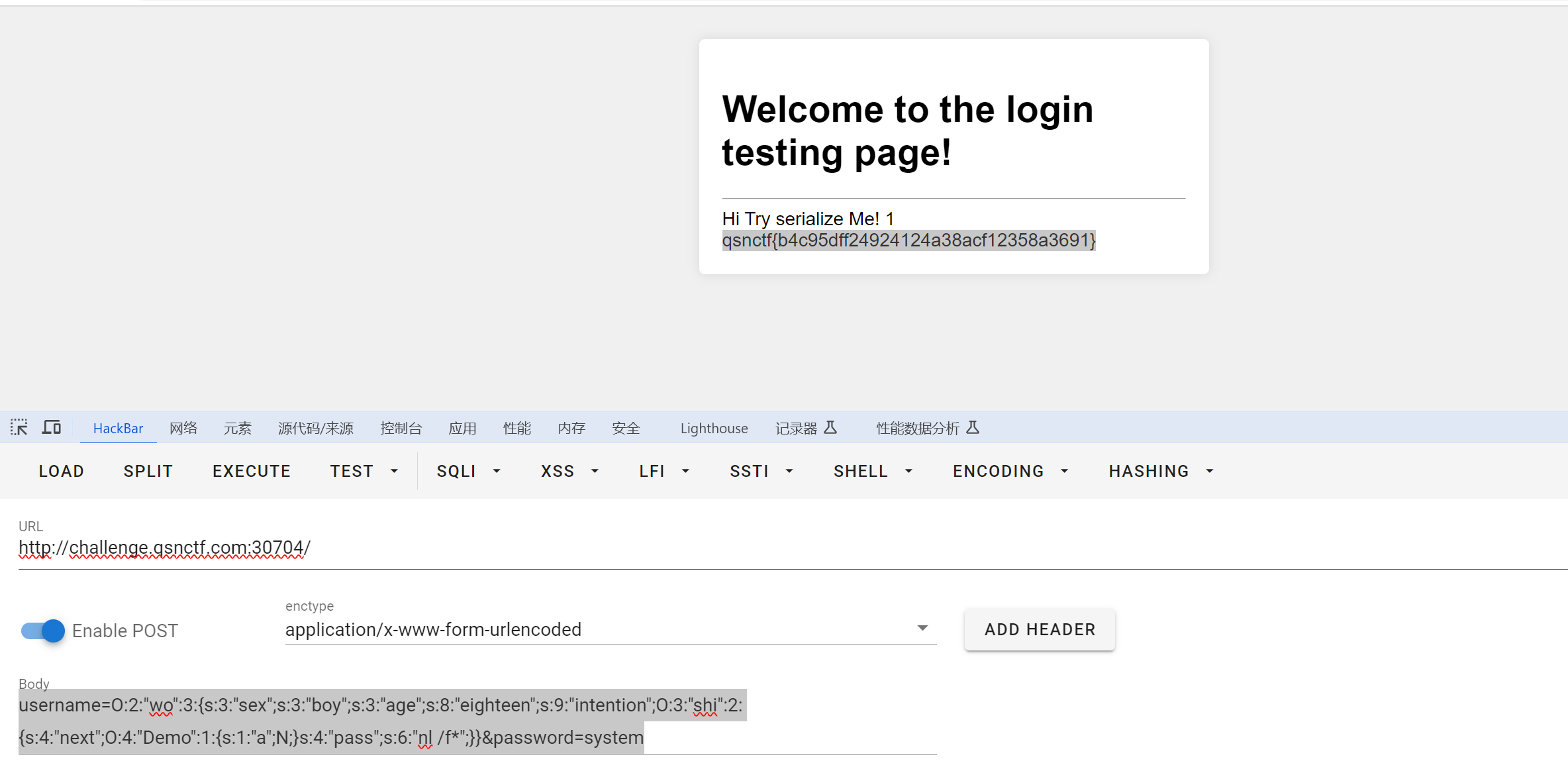Expand the ENCODING menu
This screenshot has width=1568, height=771.
coord(1010,471)
